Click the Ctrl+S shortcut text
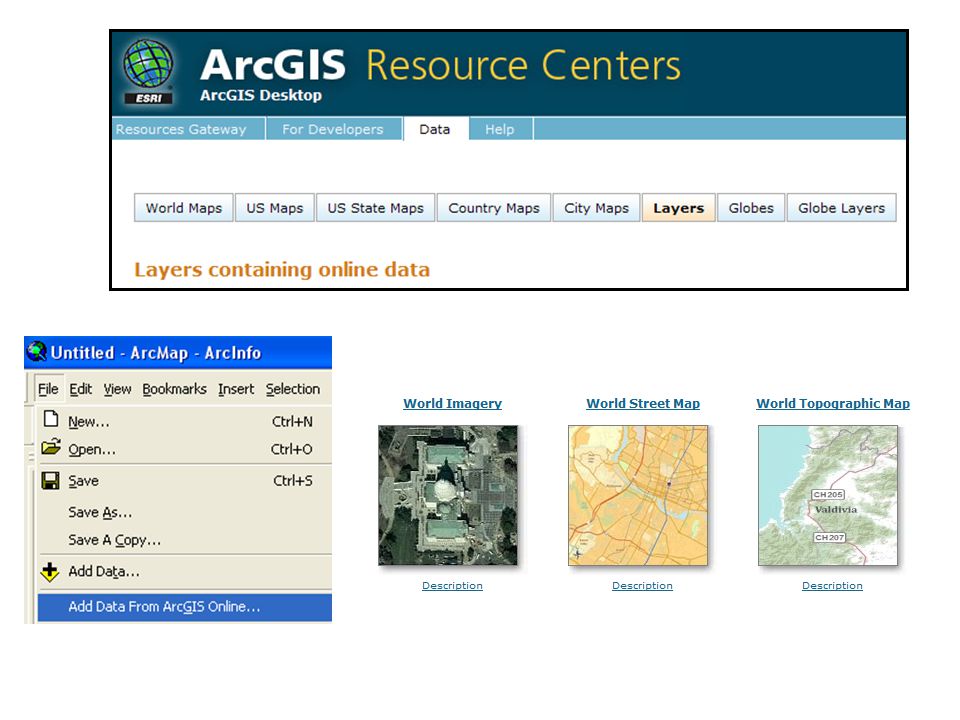960x720 pixels. pyautogui.click(x=293, y=481)
